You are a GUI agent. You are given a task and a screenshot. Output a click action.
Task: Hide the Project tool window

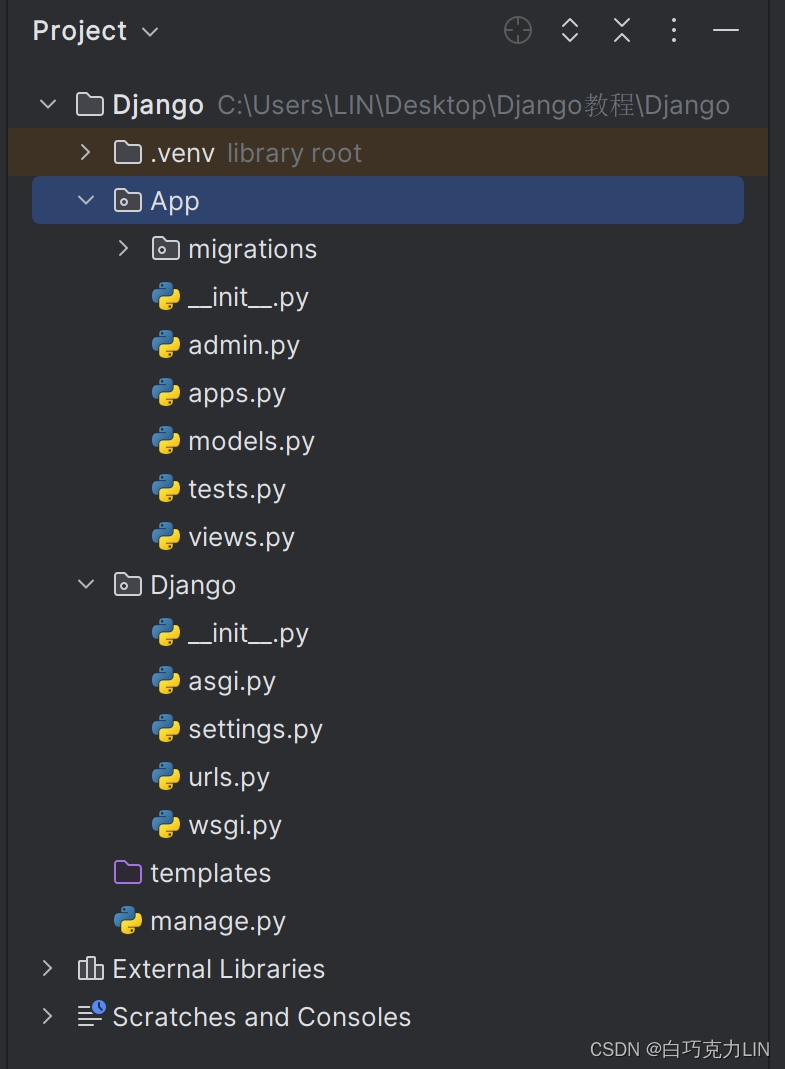(726, 31)
